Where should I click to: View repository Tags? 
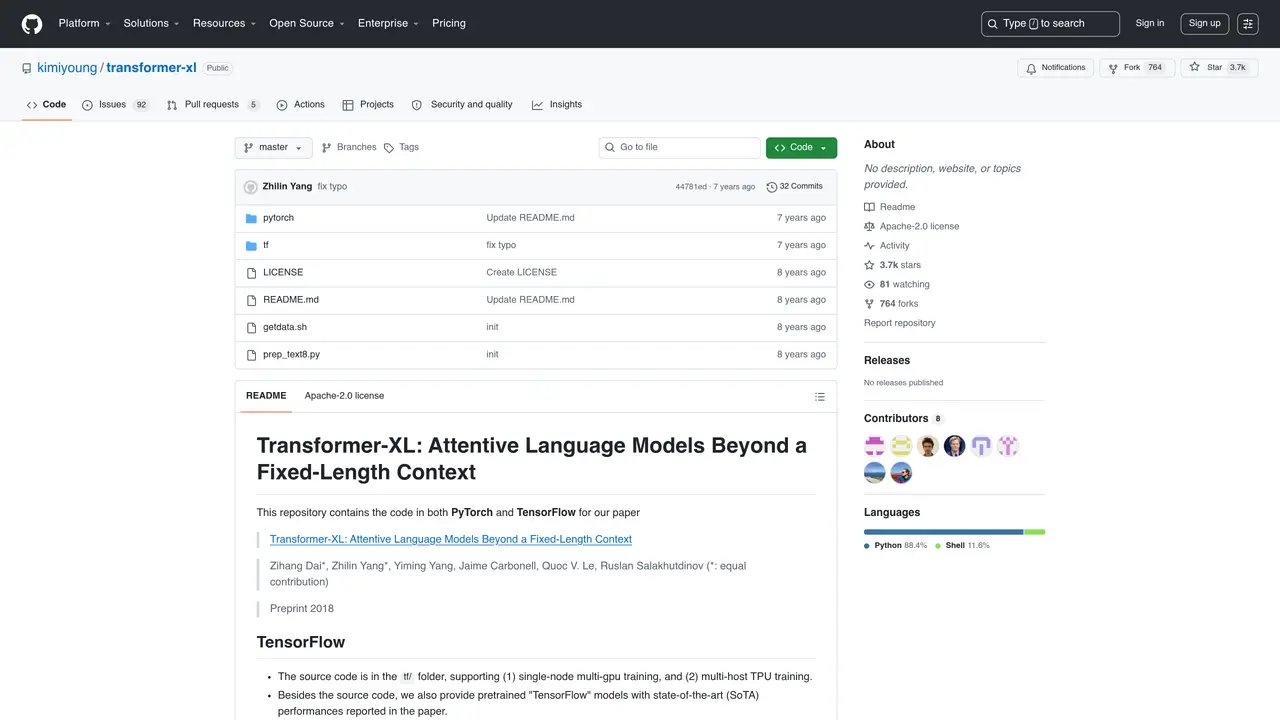[401, 148]
